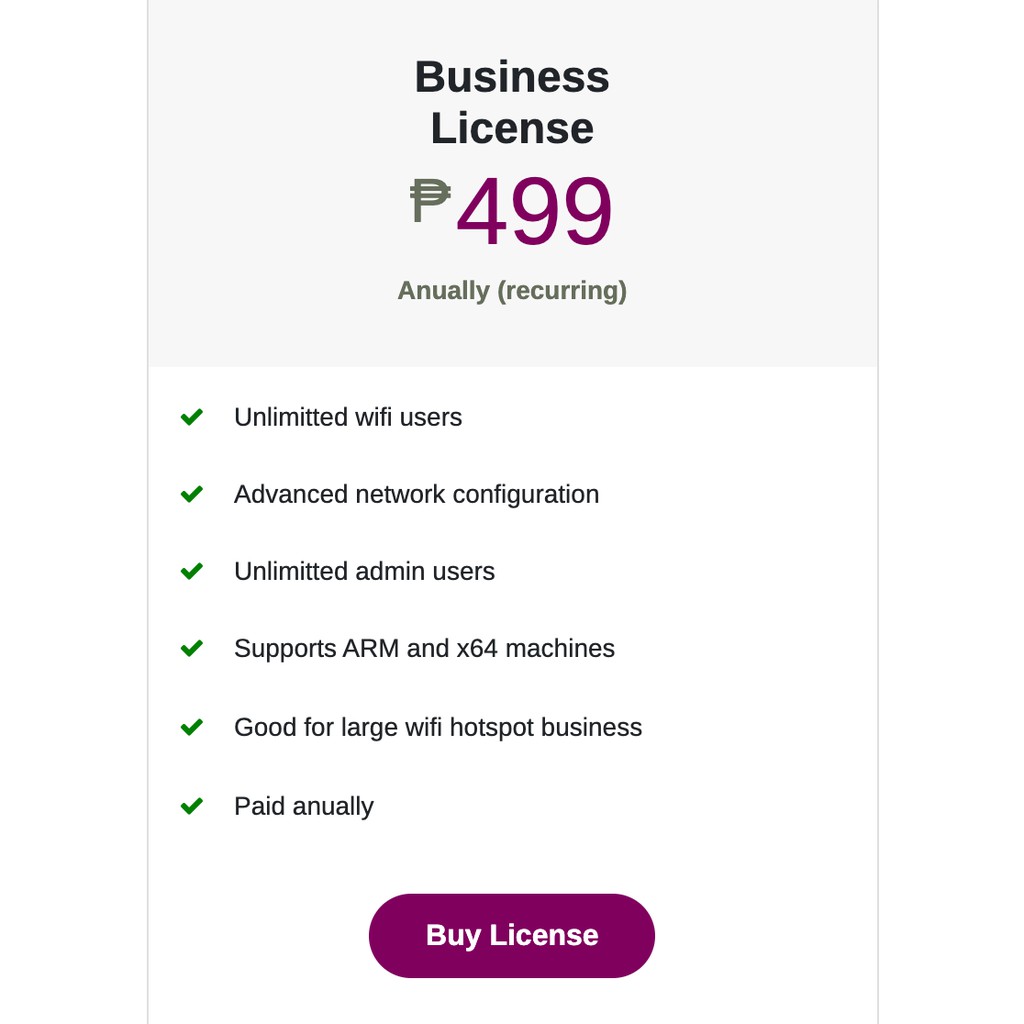The width and height of the screenshot is (1024, 1024).
Task: Click the checkmark beside Unlimitted wifi users
Action: pyautogui.click(x=191, y=417)
